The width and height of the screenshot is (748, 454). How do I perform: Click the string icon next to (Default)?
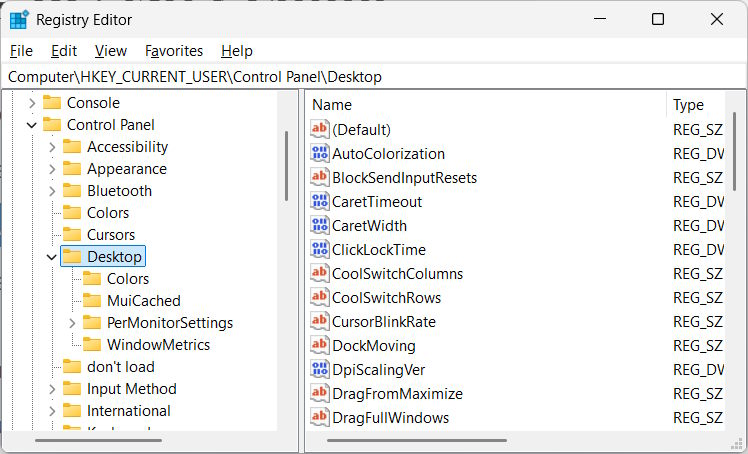click(320, 129)
